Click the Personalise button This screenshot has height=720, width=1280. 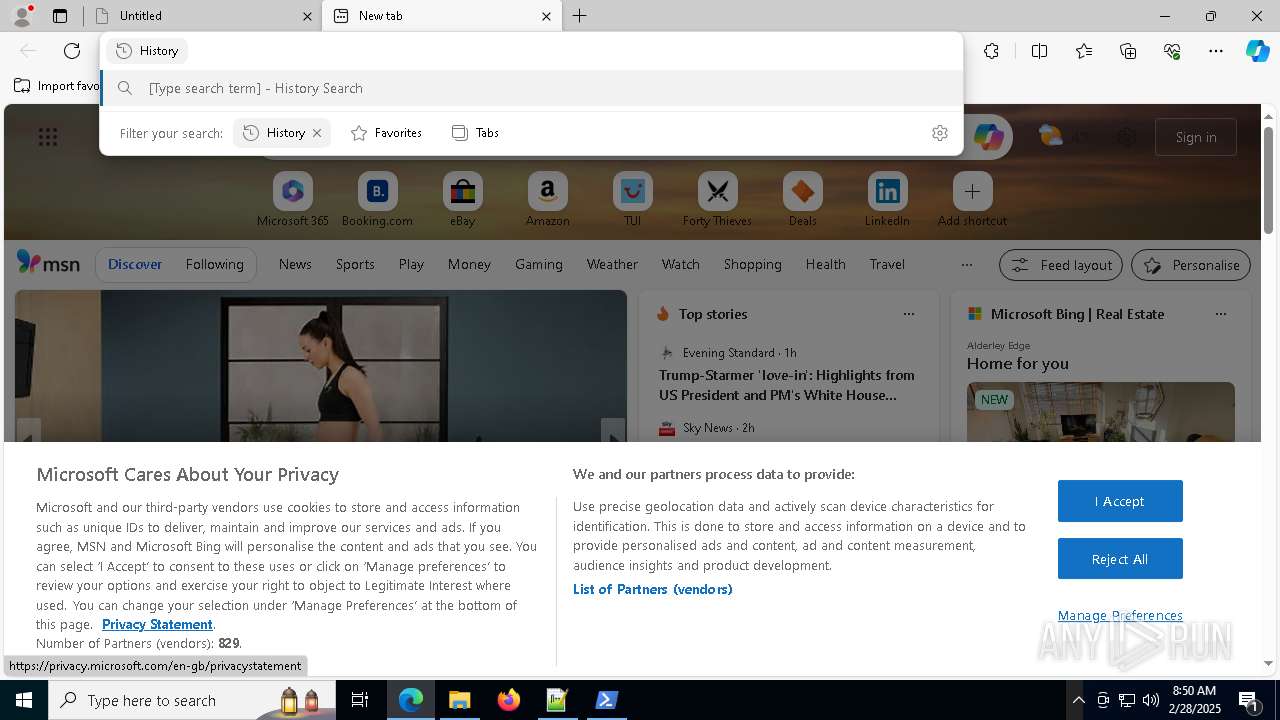pyautogui.click(x=1191, y=265)
